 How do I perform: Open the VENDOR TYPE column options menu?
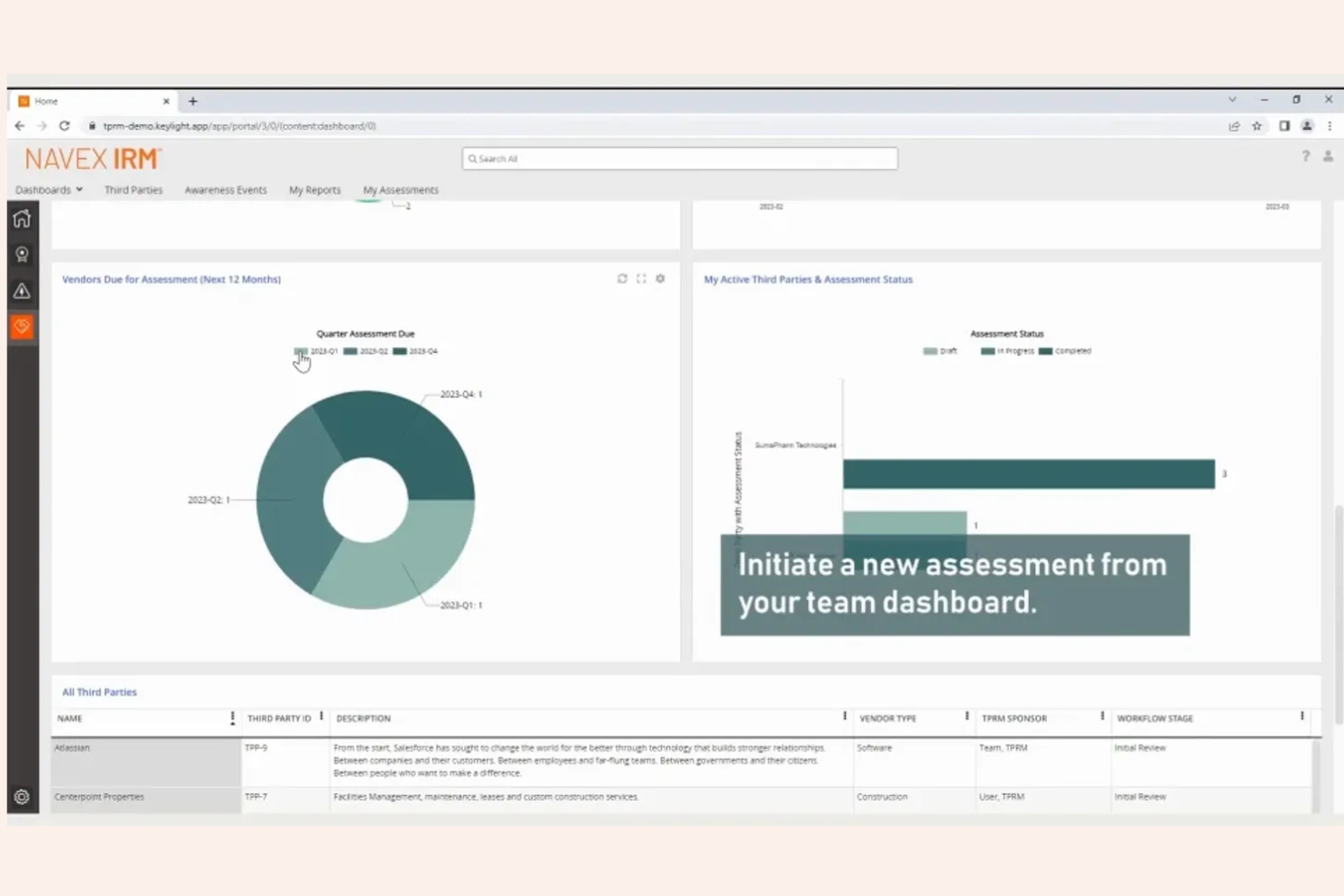966,716
